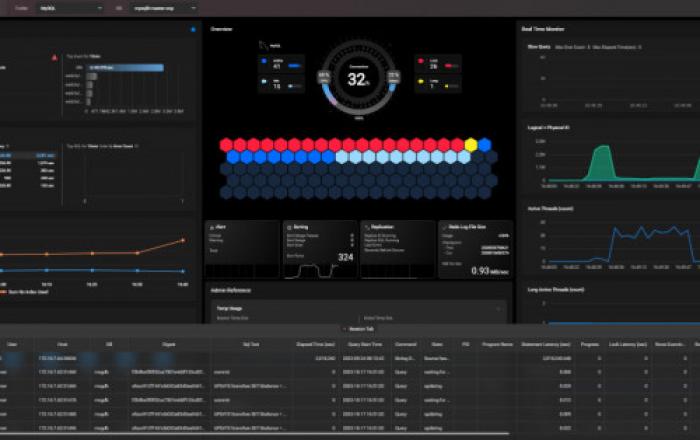Click the Alert card bell icon

[212, 227]
